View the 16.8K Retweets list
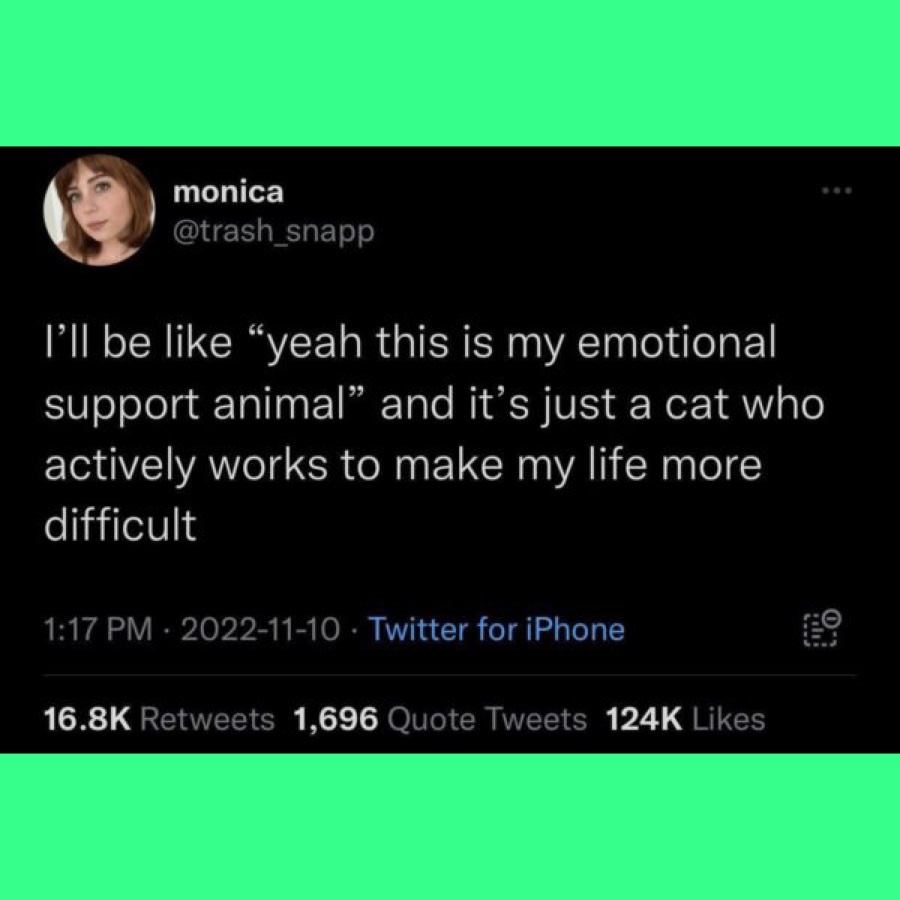This screenshot has width=900, height=900. tap(160, 719)
